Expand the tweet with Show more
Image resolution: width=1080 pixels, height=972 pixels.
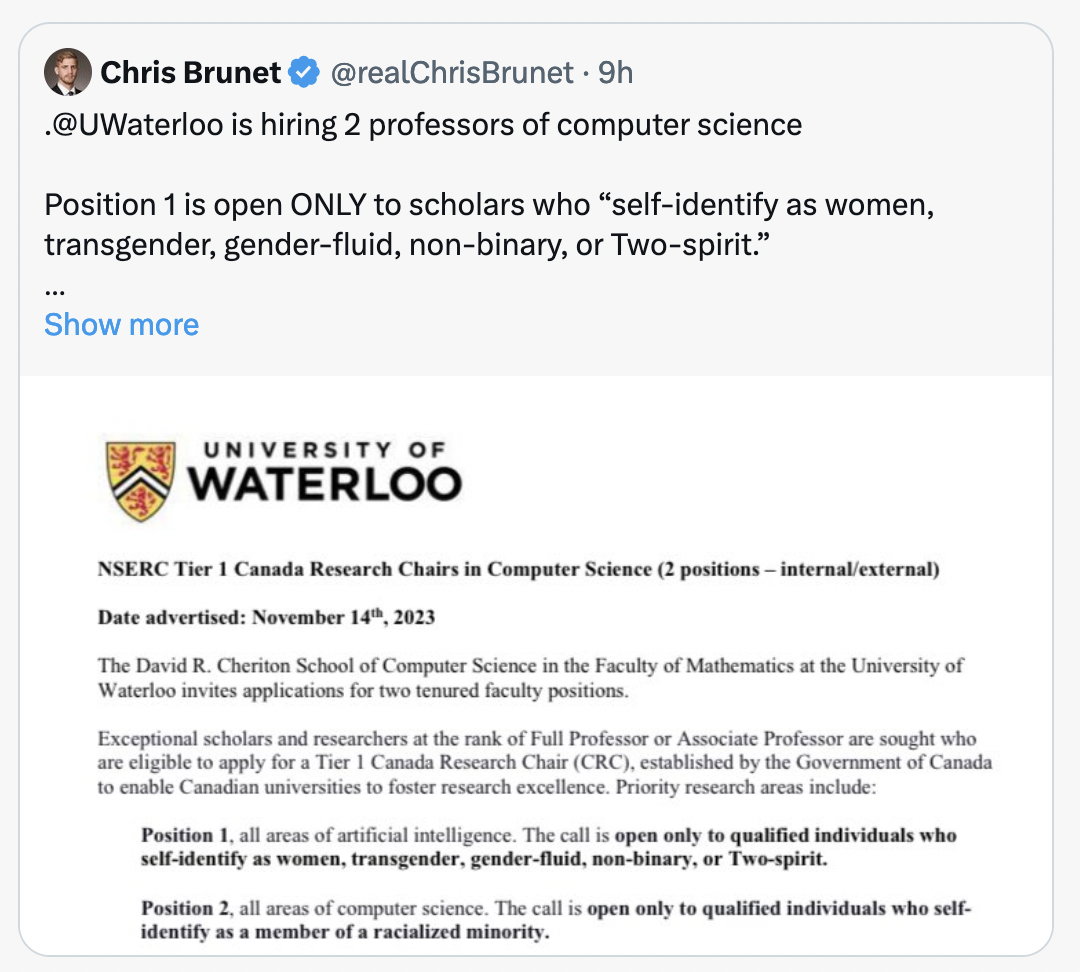click(x=122, y=324)
